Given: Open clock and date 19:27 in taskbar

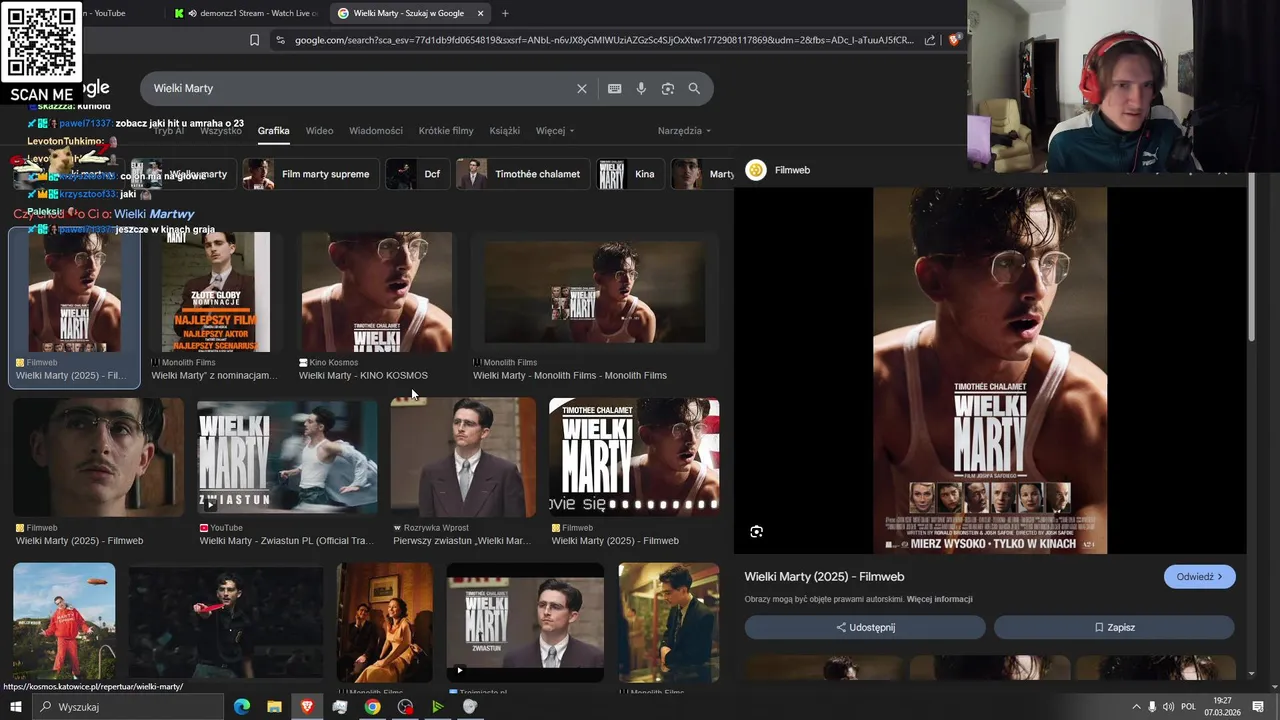Looking at the screenshot, I should point(1222,707).
